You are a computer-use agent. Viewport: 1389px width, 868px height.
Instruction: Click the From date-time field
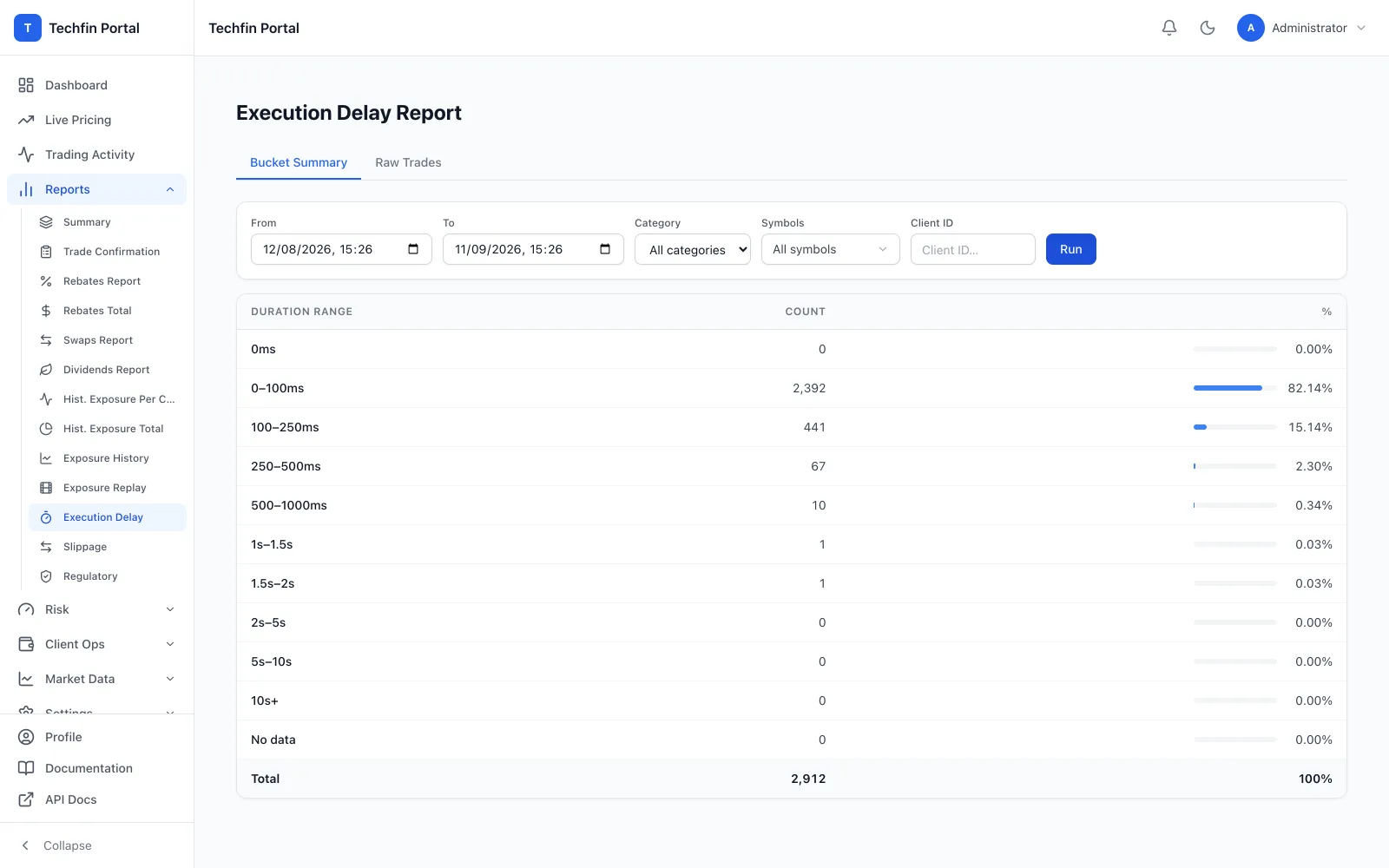341,249
